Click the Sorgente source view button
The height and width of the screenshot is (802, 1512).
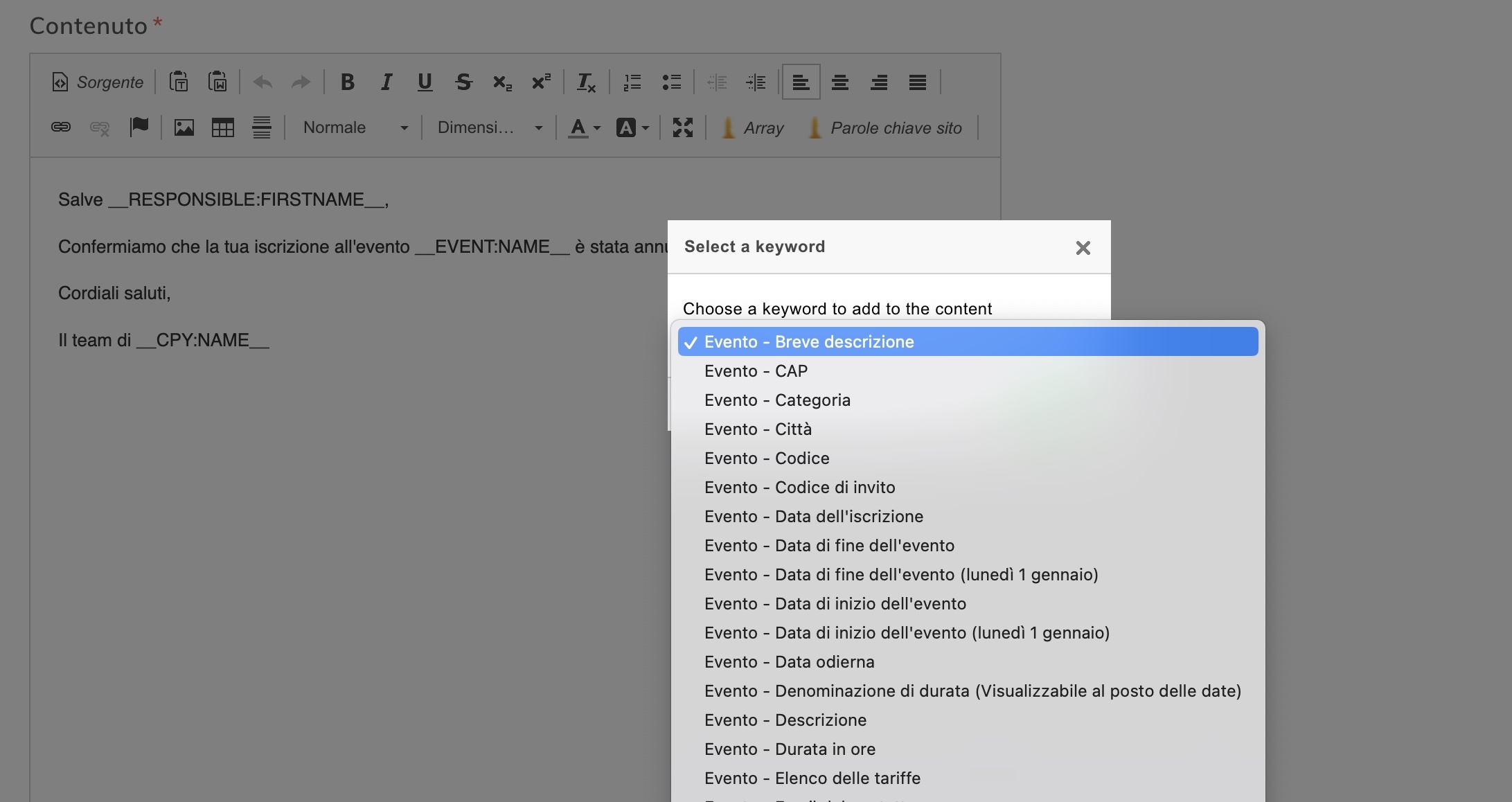coord(98,82)
